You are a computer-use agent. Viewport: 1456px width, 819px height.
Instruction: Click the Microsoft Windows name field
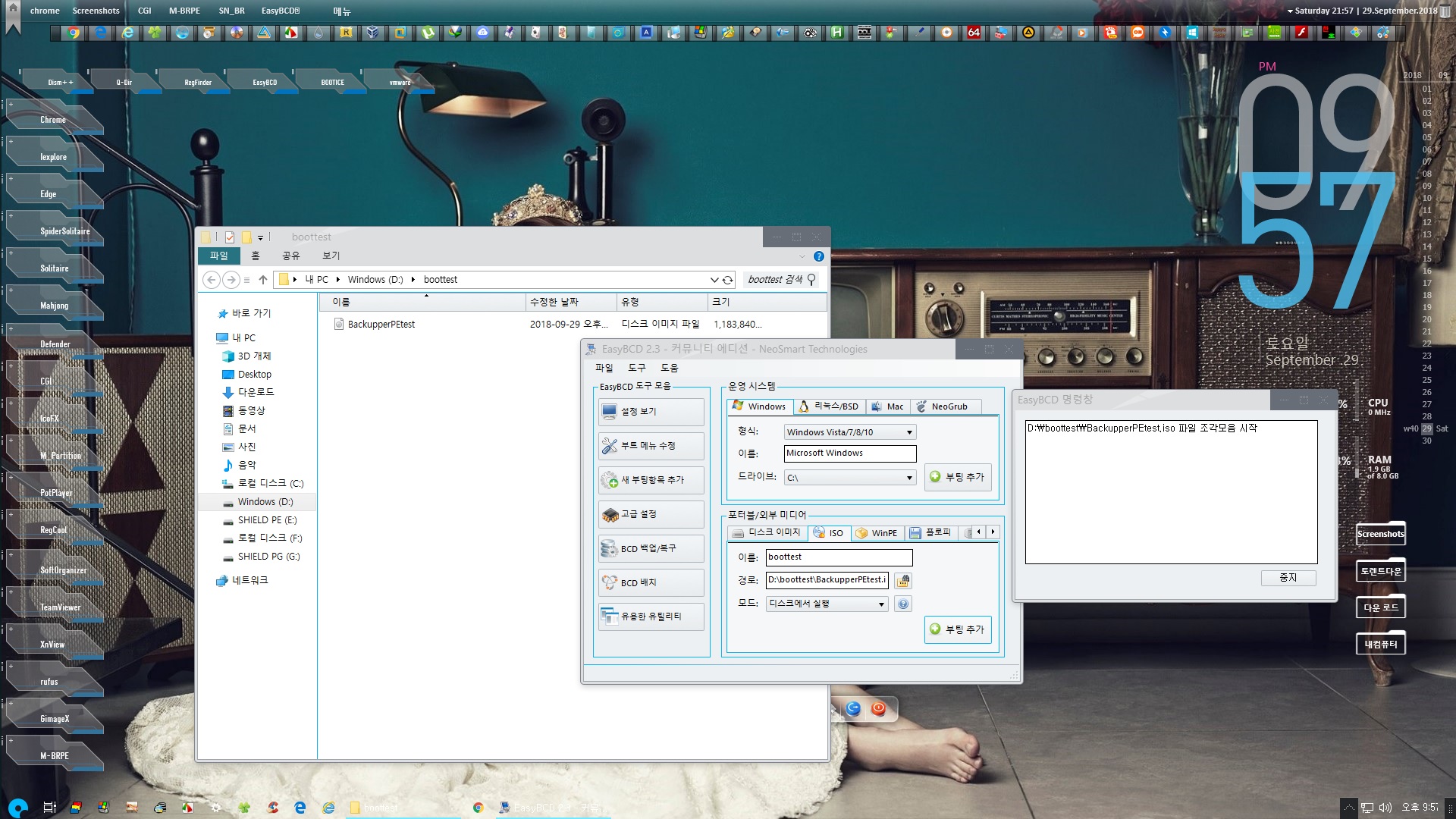click(x=850, y=453)
